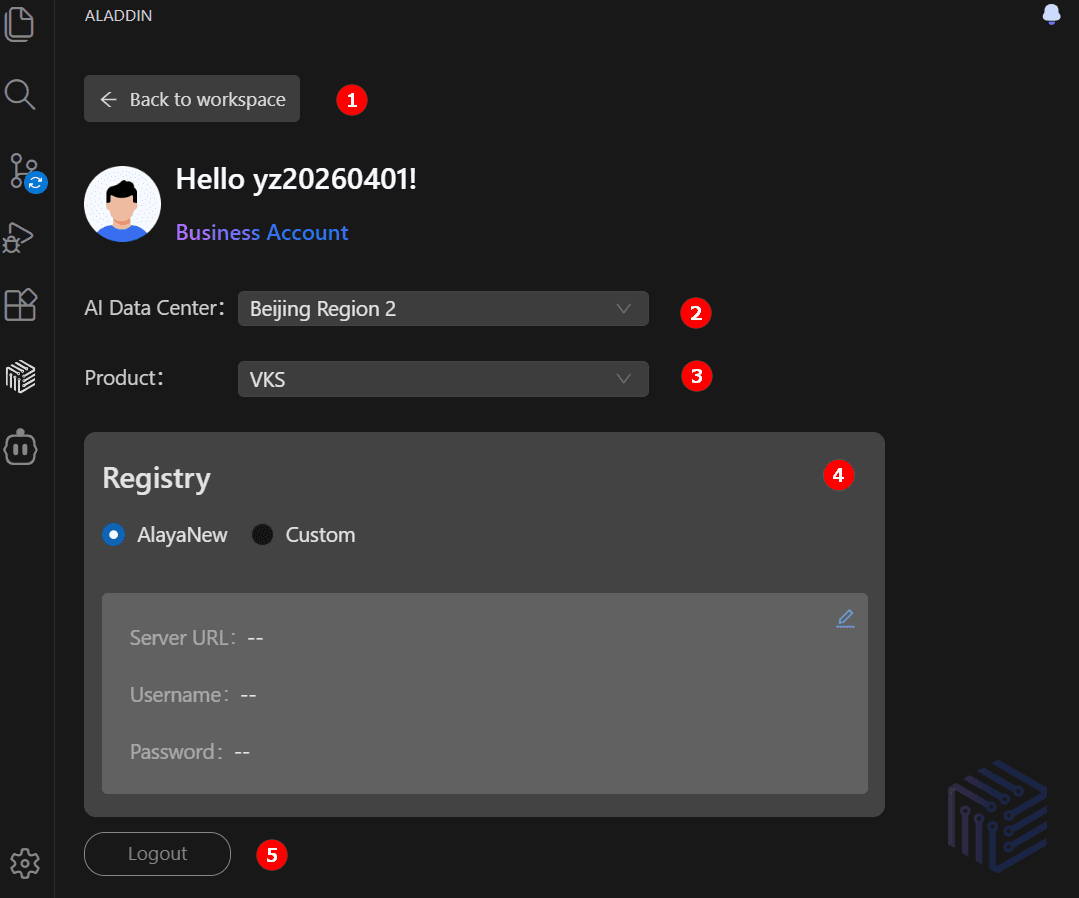Click the notification bell icon
This screenshot has height=898, width=1079.
tap(1051, 14)
